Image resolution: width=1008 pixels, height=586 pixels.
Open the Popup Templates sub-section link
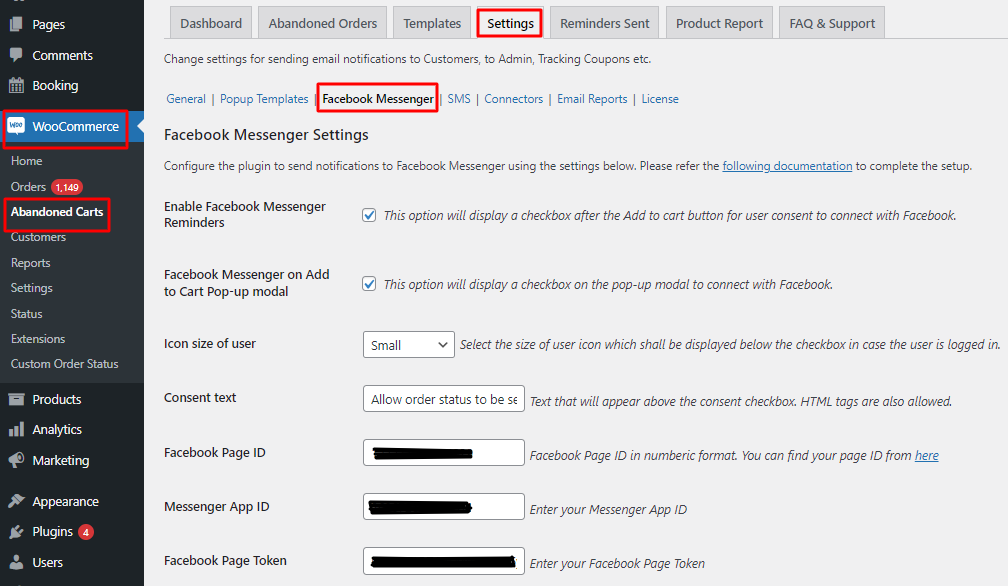point(264,99)
